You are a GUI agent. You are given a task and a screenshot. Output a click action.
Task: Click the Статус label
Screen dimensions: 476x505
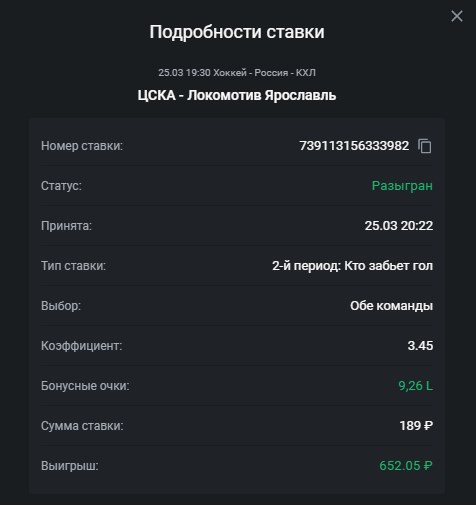(61, 186)
